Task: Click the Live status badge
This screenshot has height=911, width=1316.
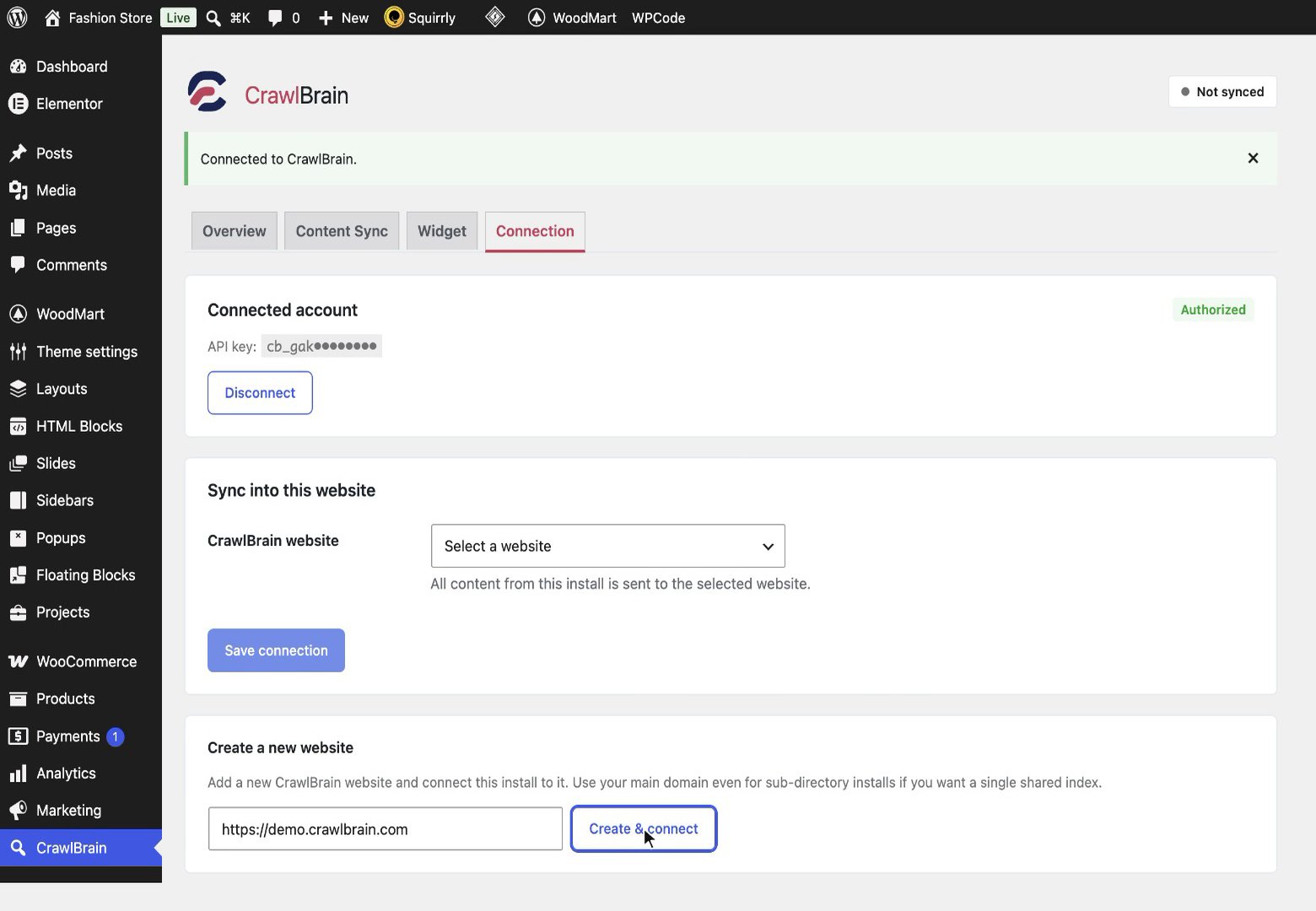Action: [178, 18]
